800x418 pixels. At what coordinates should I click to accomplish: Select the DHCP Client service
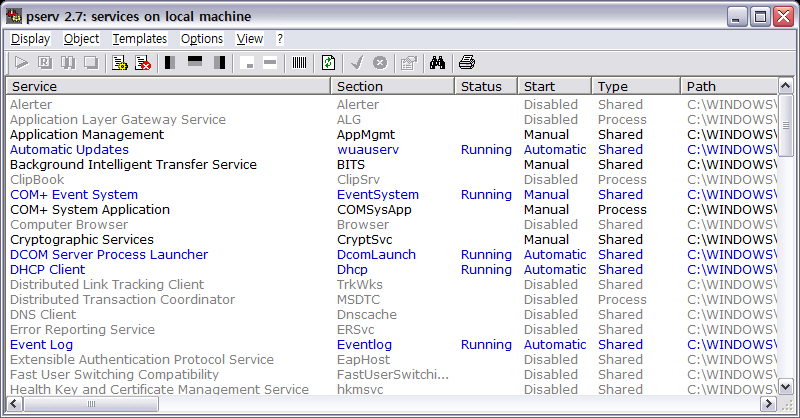point(392,269)
